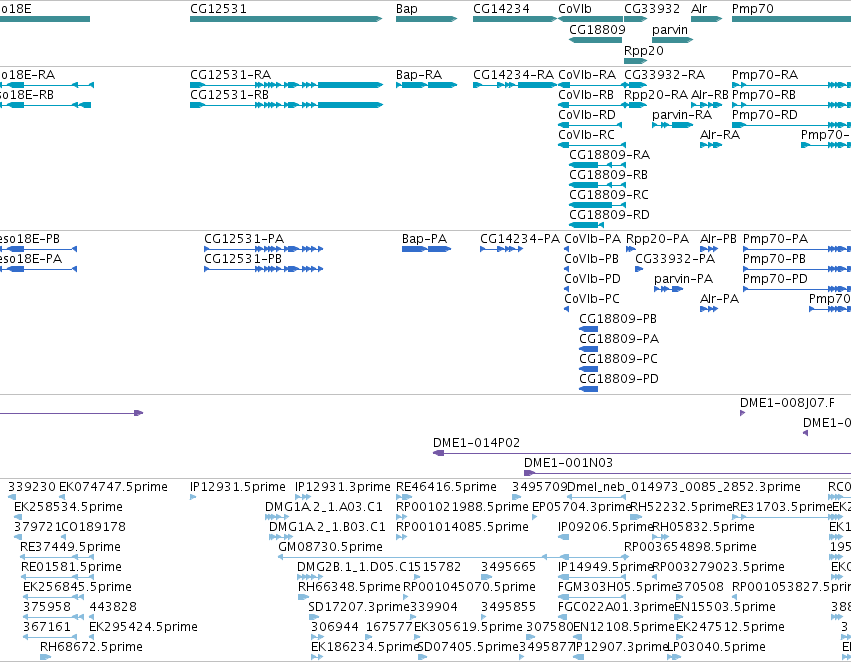Click the GM08730.5prime EST label
The width and height of the screenshot is (851, 662).
pyautogui.click(x=331, y=546)
